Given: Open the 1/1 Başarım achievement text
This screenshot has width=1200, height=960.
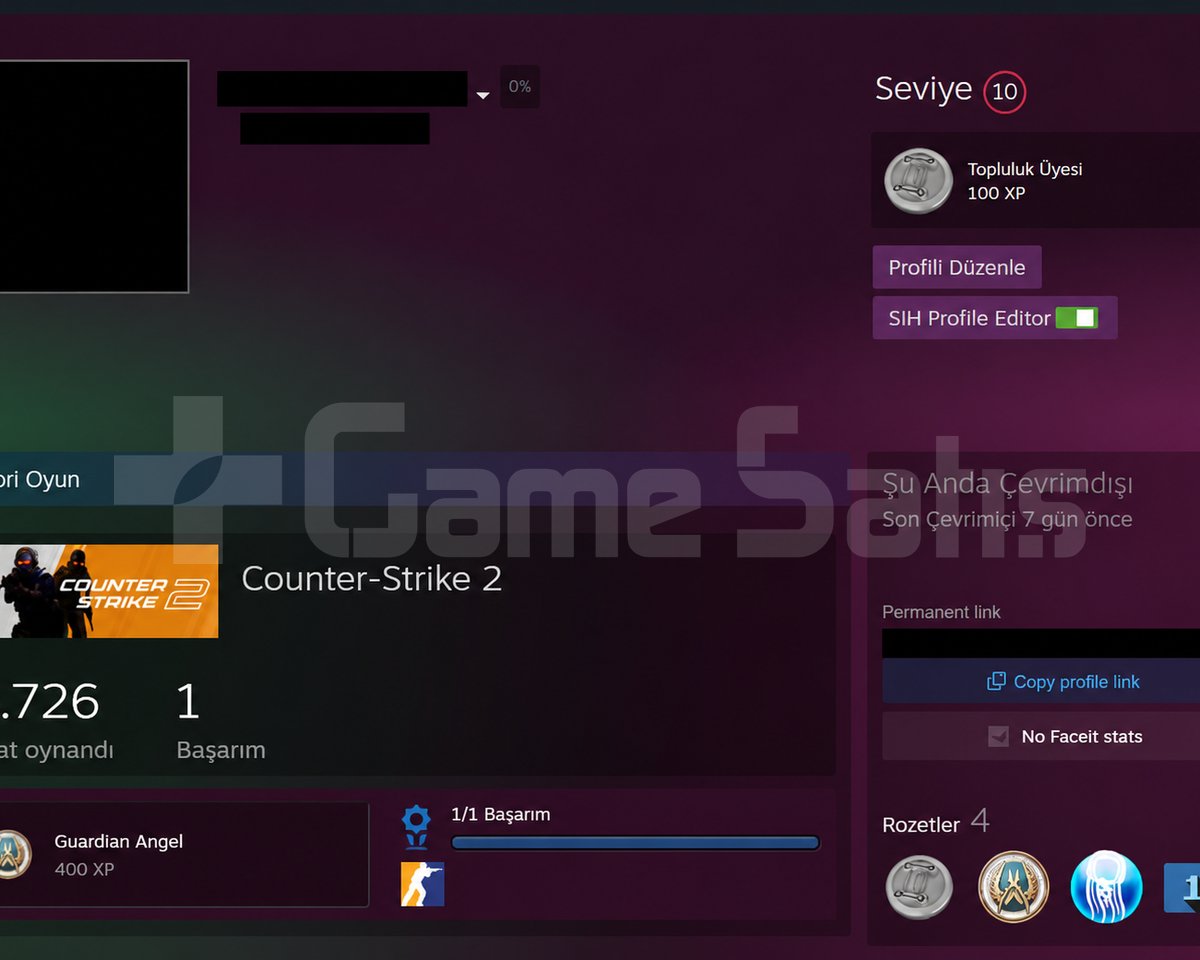Looking at the screenshot, I should pyautogui.click(x=500, y=815).
